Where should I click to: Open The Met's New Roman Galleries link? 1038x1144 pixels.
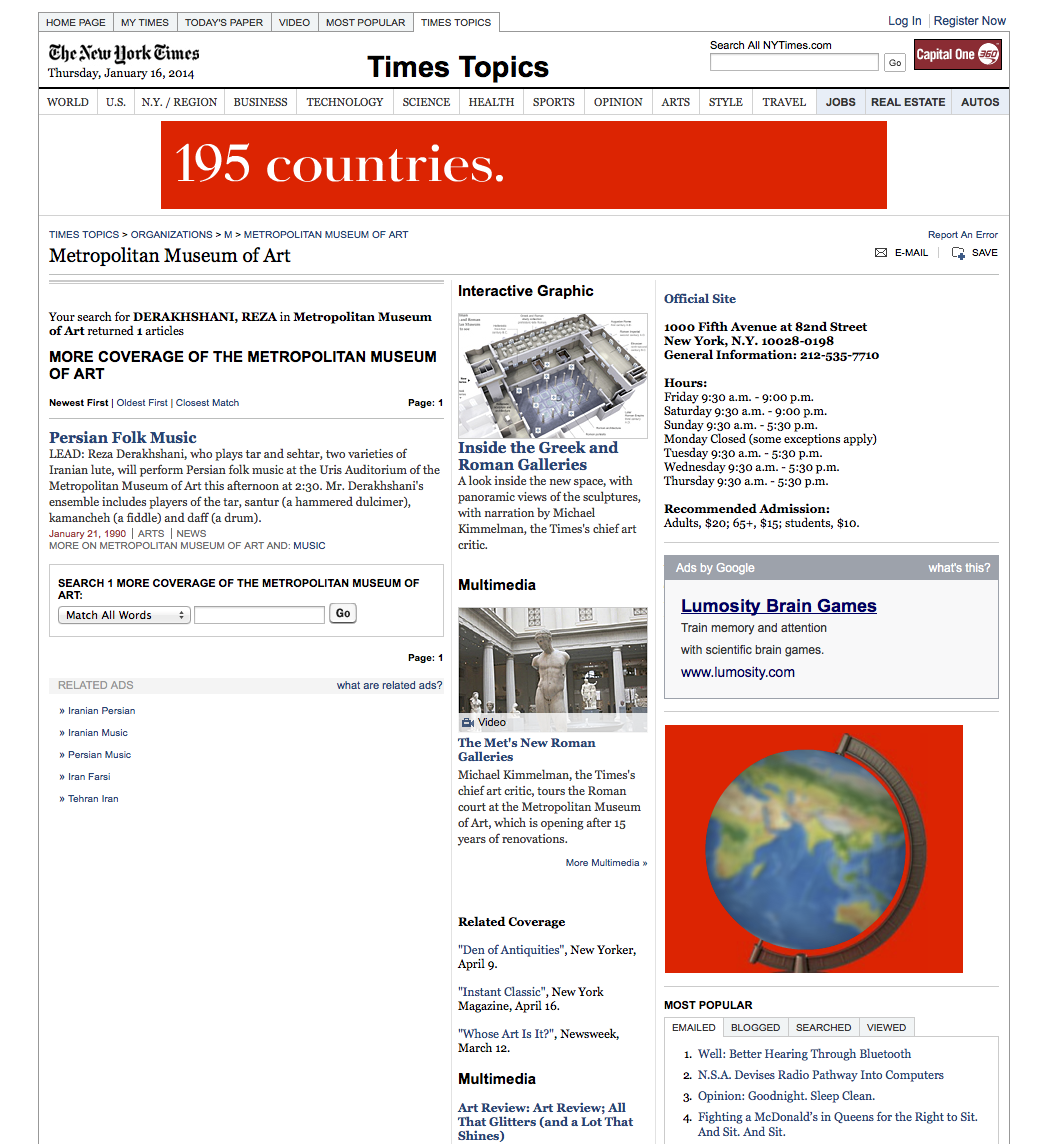pos(527,749)
